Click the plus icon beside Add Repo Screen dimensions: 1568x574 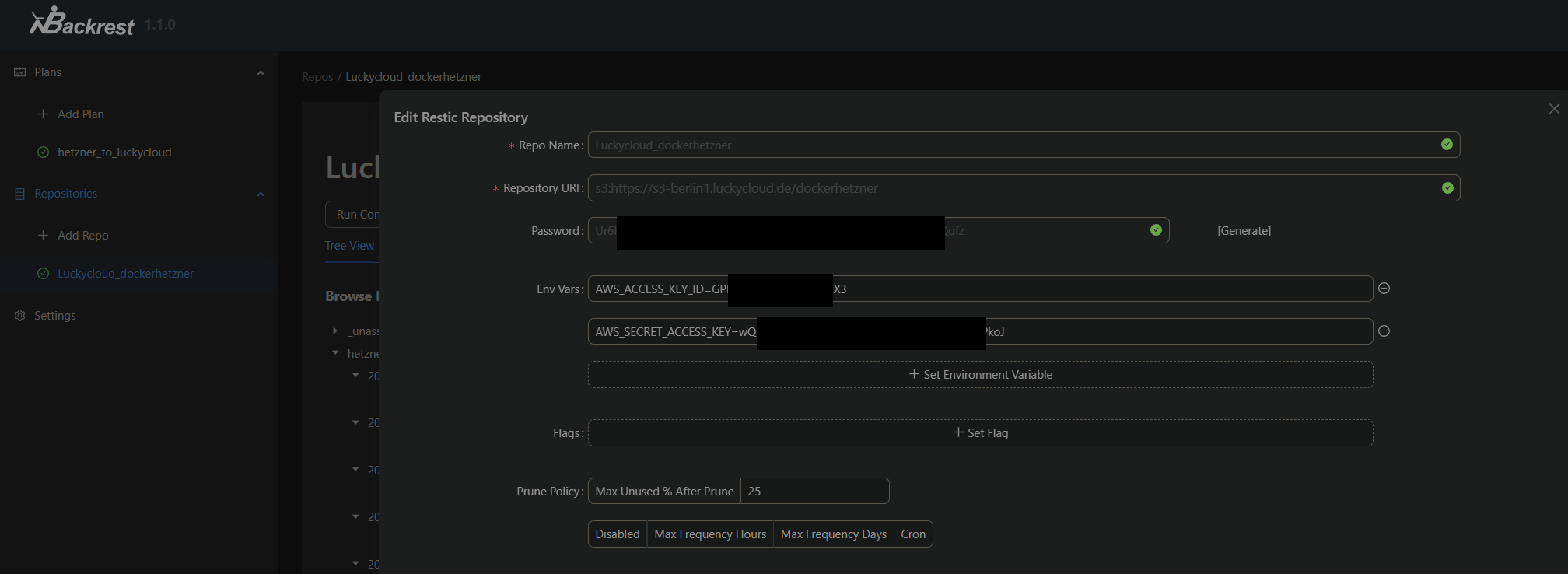43,236
